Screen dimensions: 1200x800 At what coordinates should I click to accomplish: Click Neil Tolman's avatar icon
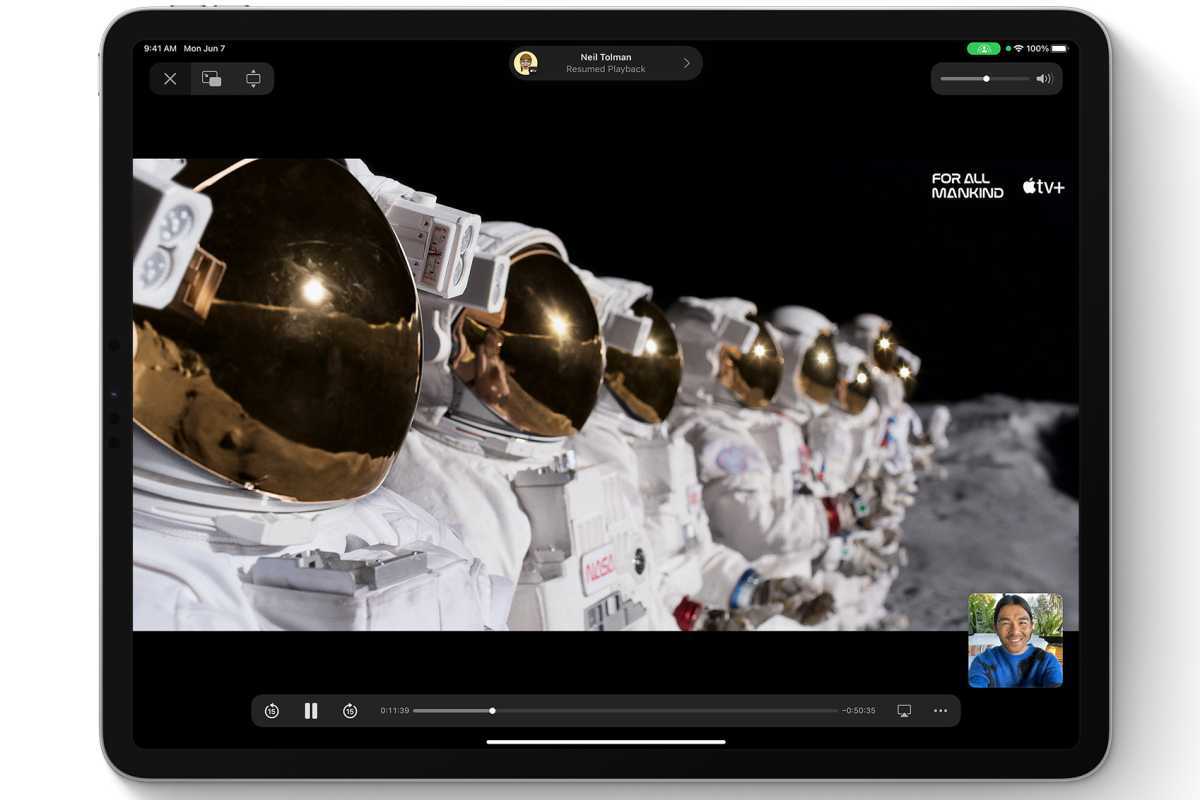click(526, 63)
